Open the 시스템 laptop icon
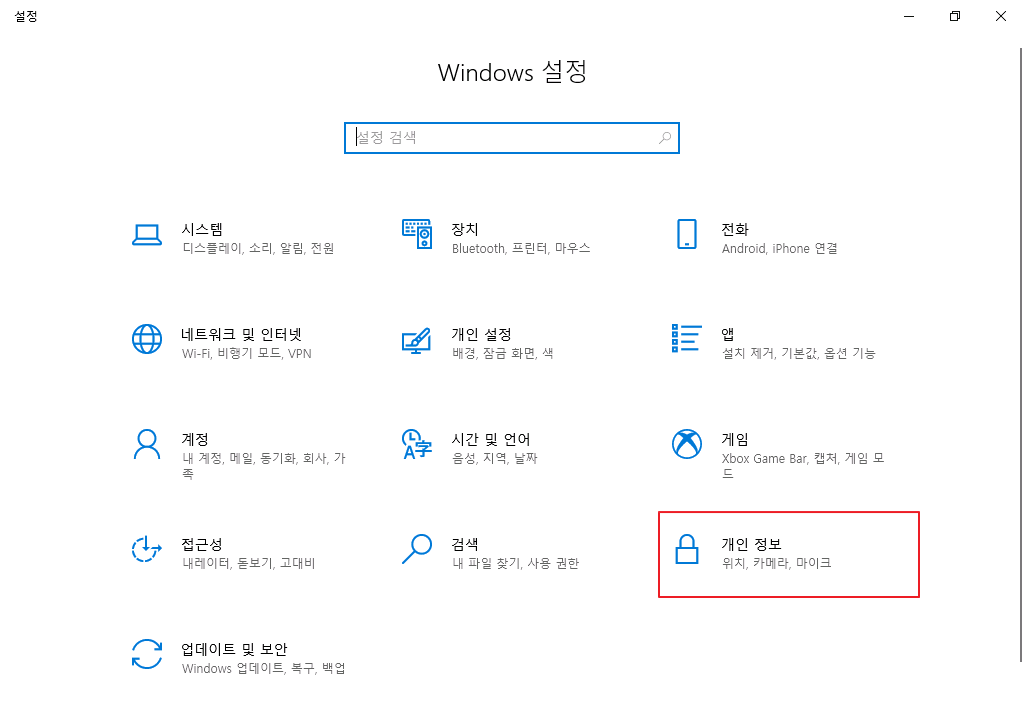Viewport: 1024px width, 728px height. pos(147,235)
